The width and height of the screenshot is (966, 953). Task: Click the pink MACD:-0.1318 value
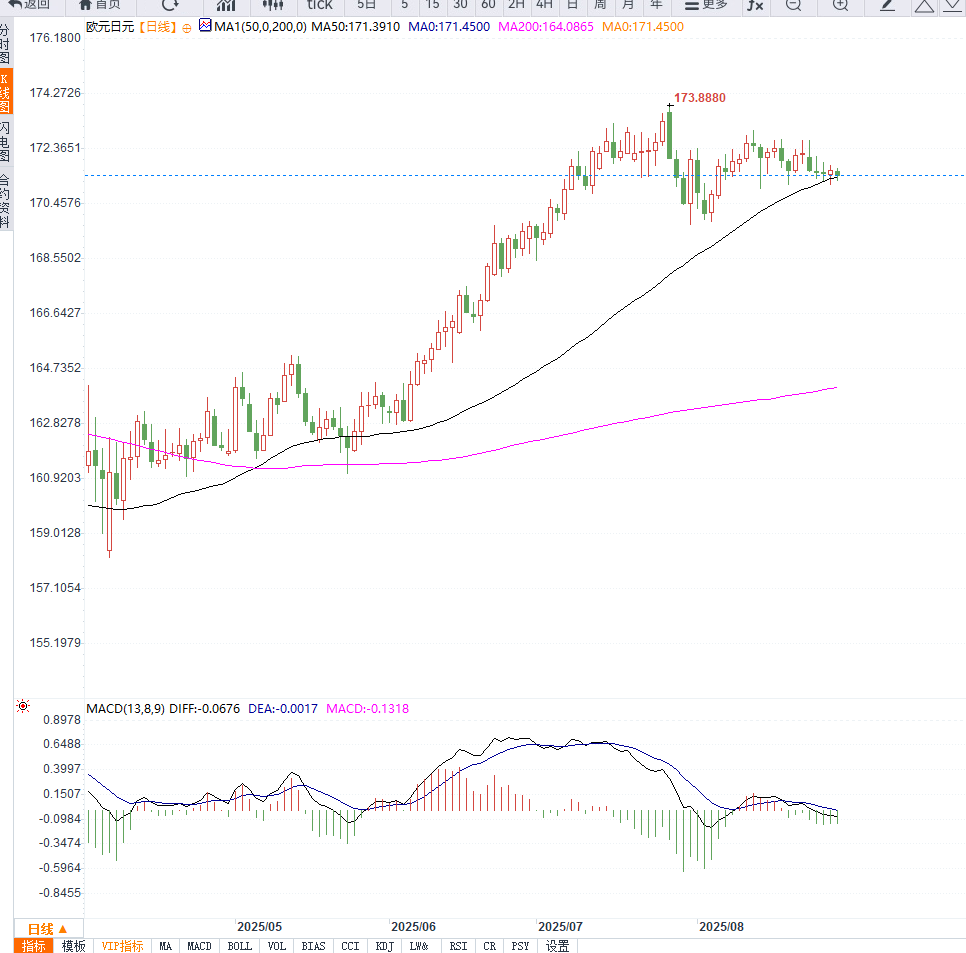pos(367,708)
